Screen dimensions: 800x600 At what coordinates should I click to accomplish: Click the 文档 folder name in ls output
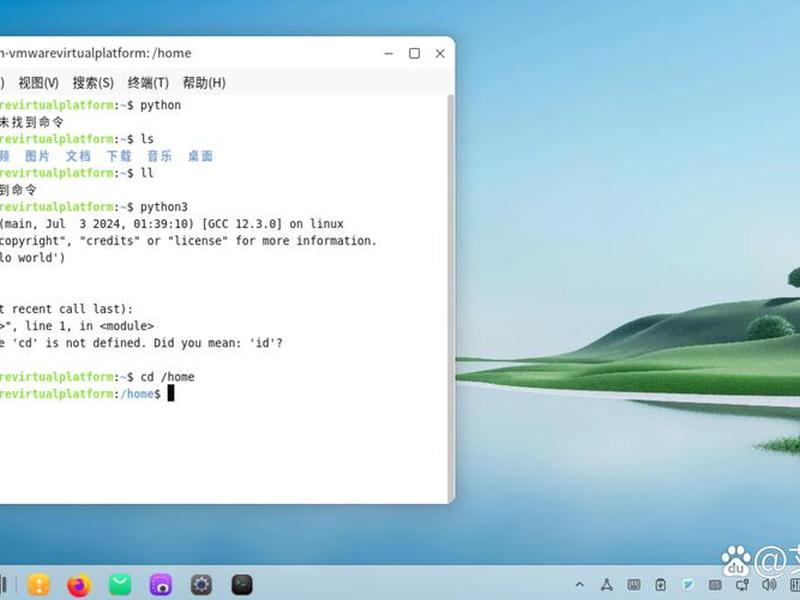[x=78, y=156]
